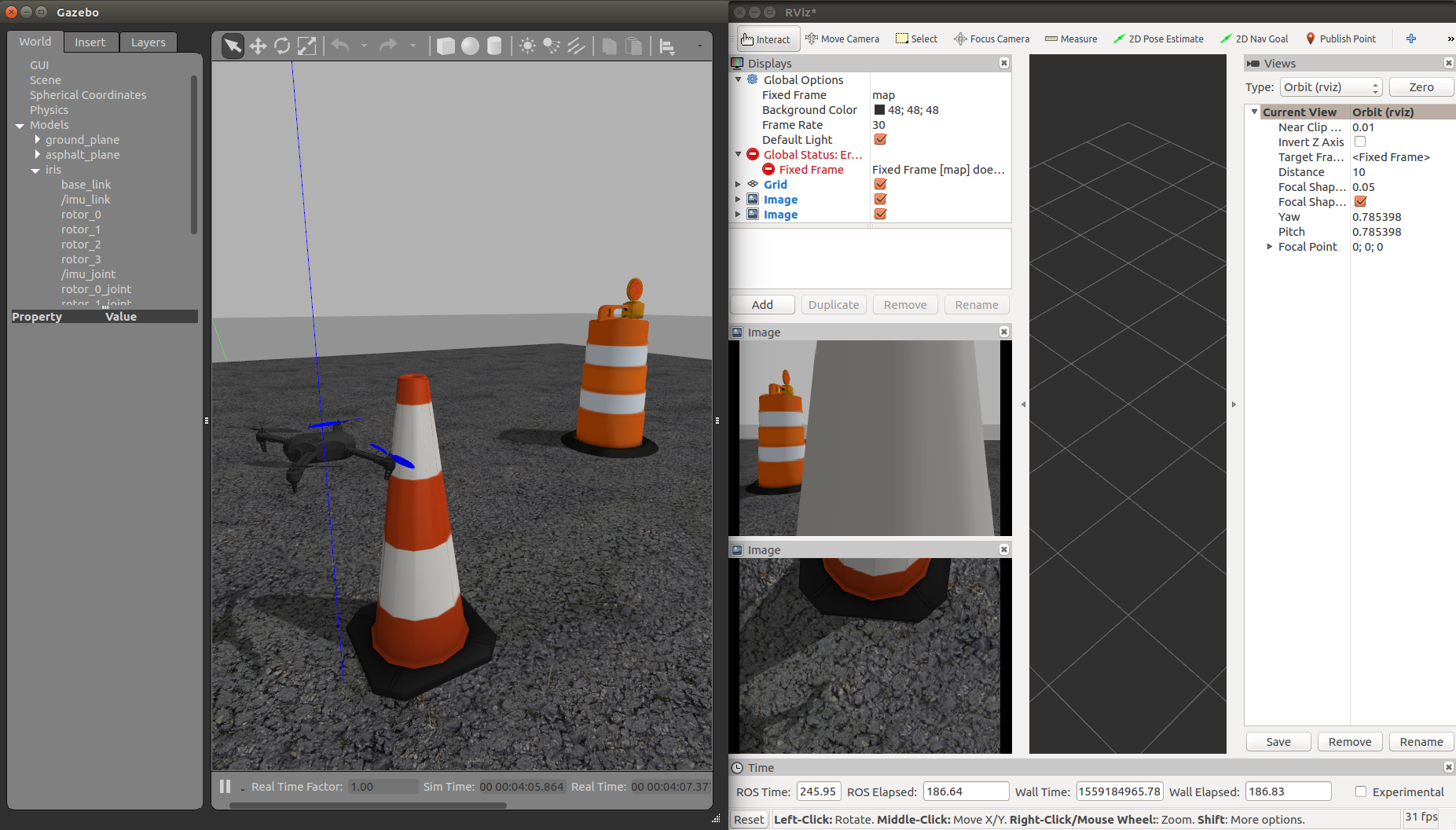This screenshot has width=1456, height=830.
Task: Click the Remove button in Views panel
Action: pyautogui.click(x=1350, y=742)
